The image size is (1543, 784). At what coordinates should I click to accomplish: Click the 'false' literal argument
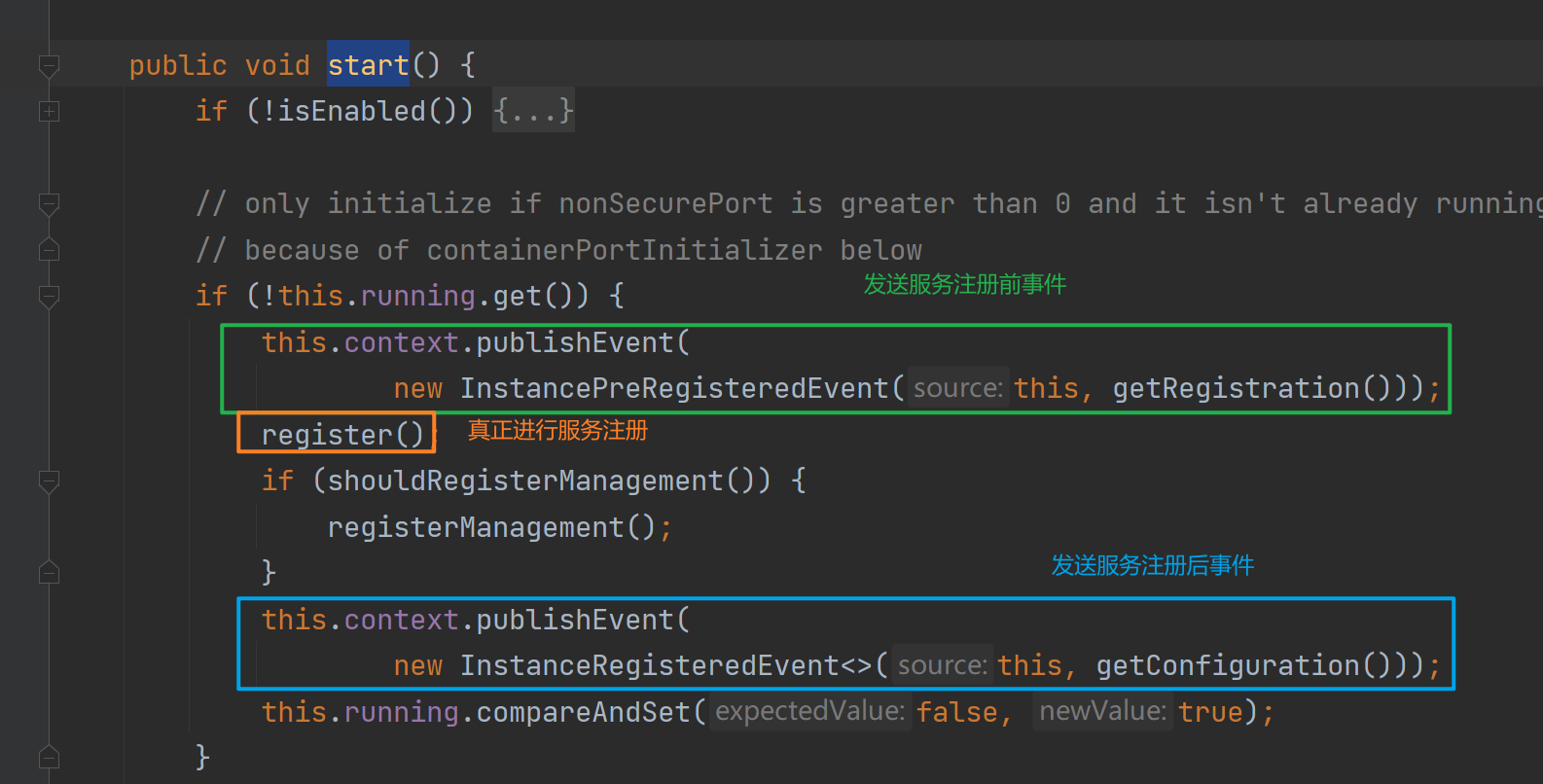[956, 712]
